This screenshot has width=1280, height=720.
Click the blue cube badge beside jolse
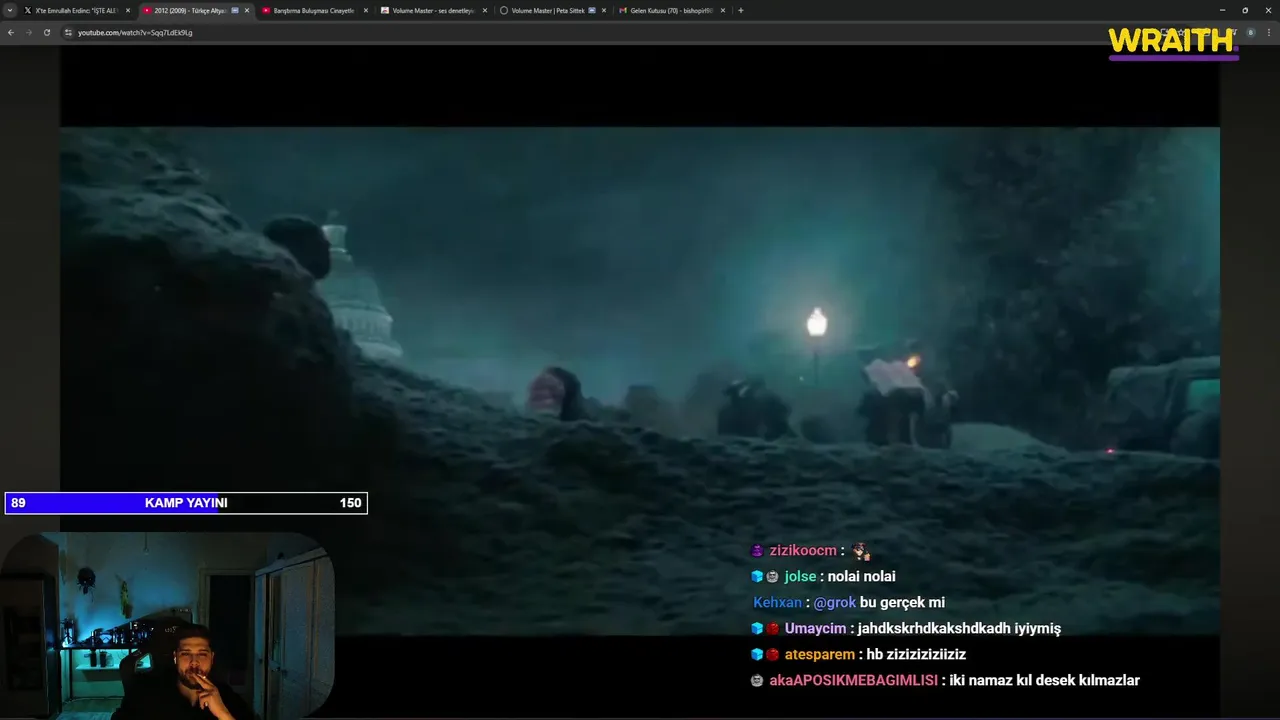[757, 576]
